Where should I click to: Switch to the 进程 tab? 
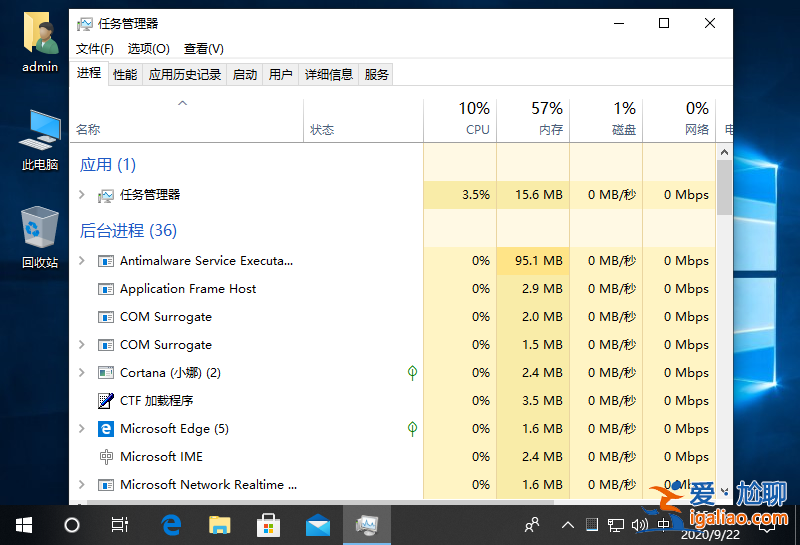point(89,73)
